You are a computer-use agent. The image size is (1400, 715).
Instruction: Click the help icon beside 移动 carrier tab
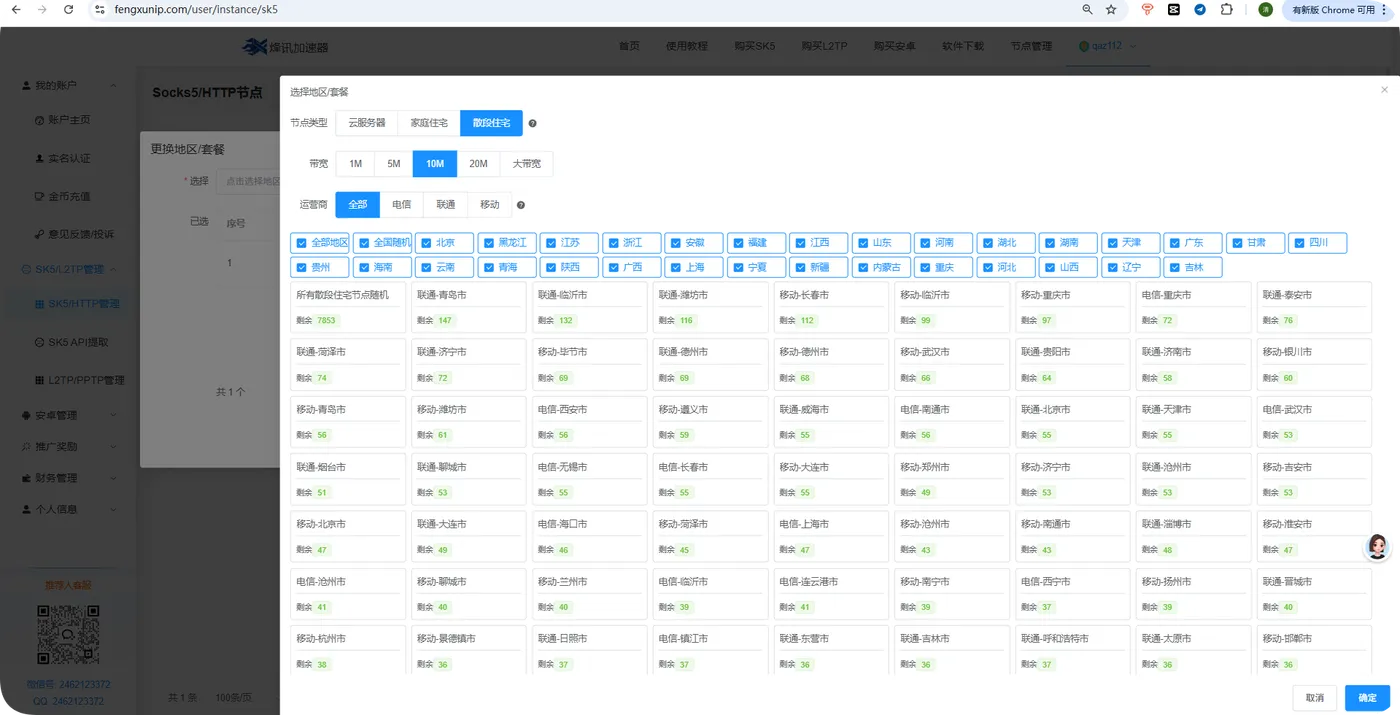(x=521, y=205)
